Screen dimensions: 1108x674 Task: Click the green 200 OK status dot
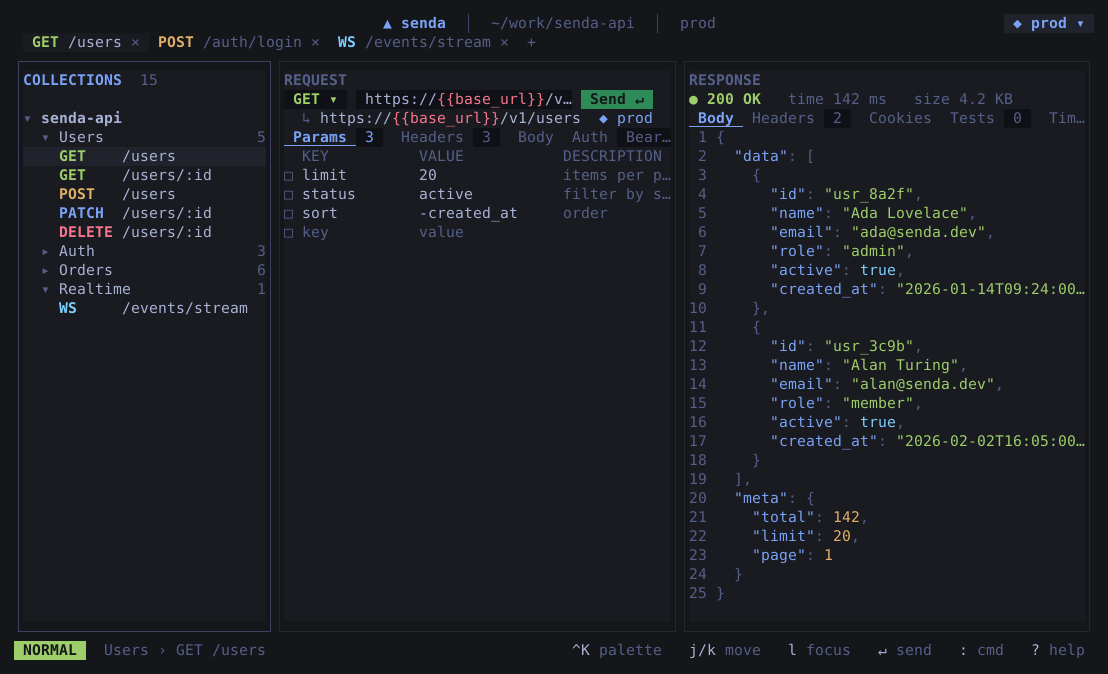(693, 100)
